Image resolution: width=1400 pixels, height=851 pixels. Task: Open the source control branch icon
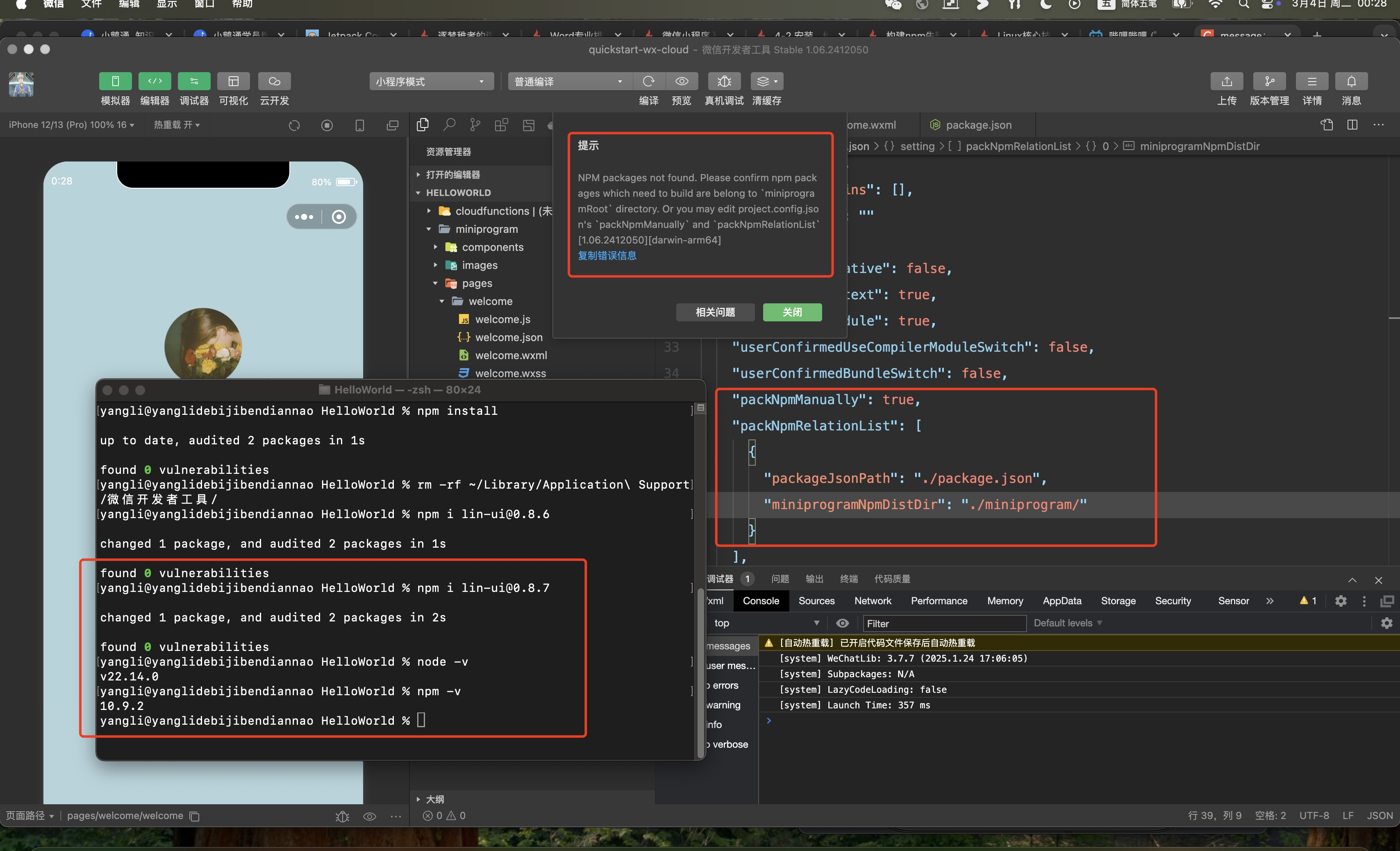pos(475,125)
